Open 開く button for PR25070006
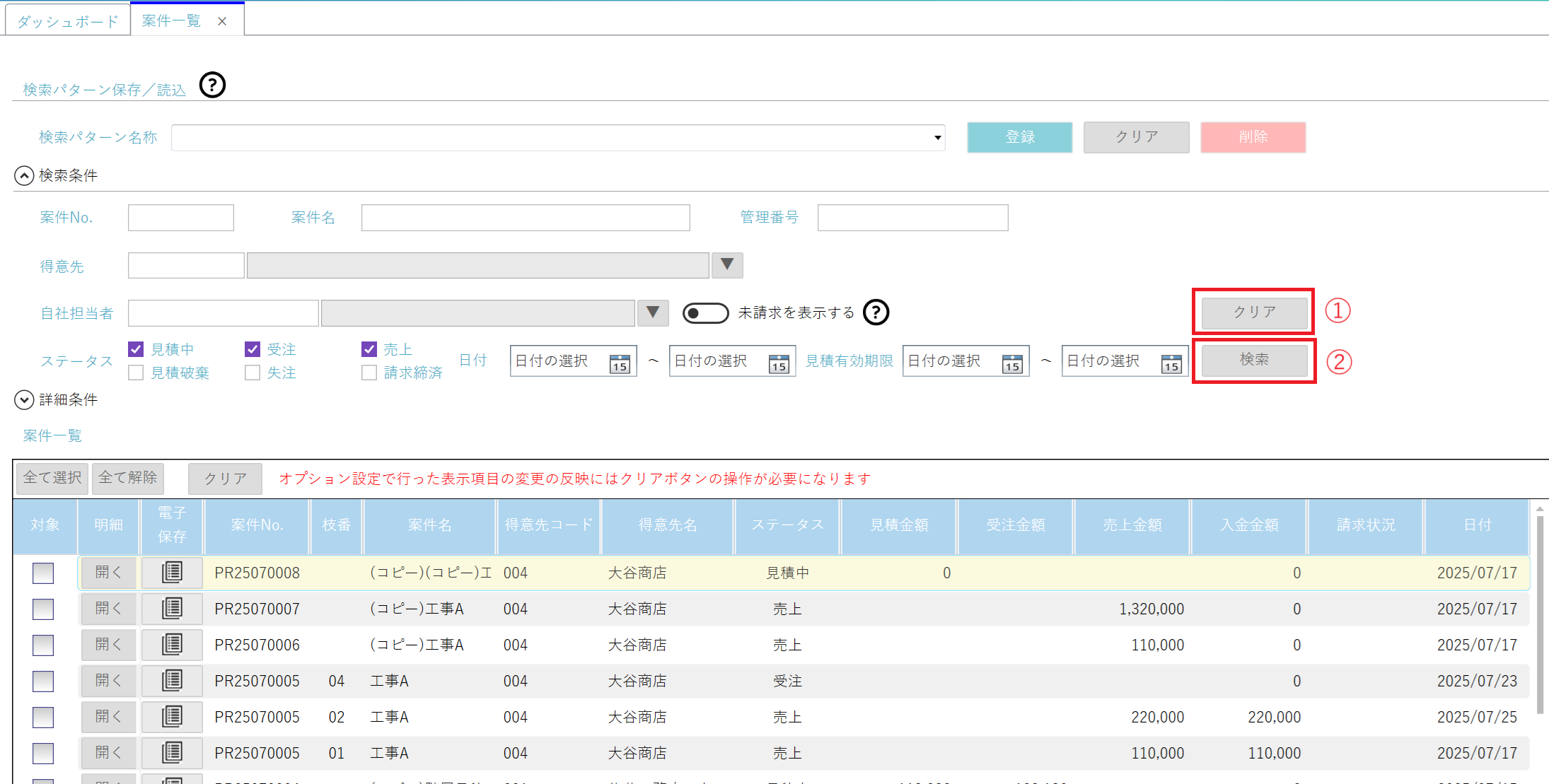Viewport: 1549px width, 784px height. [x=108, y=644]
